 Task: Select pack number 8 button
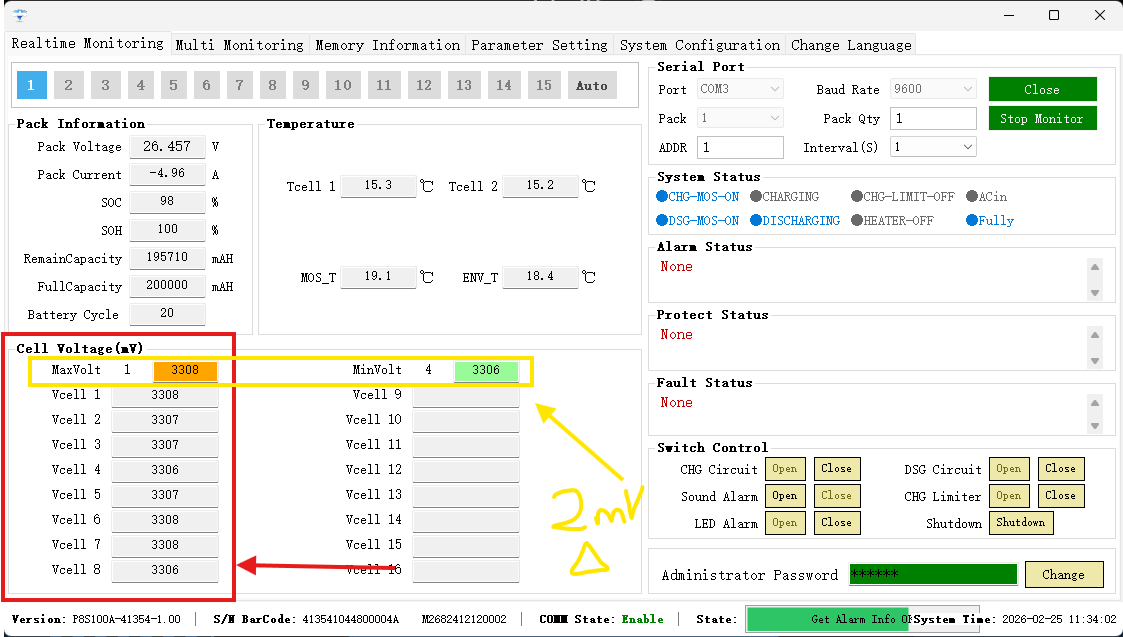point(272,85)
